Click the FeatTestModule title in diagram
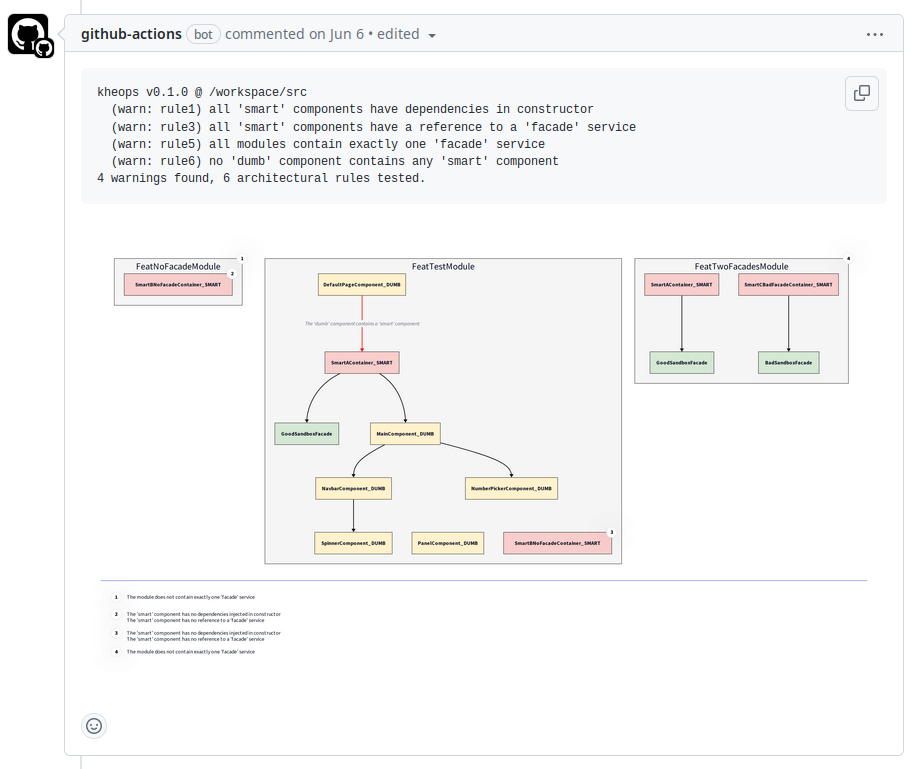Image resolution: width=914 pixels, height=769 pixels. coord(443,266)
